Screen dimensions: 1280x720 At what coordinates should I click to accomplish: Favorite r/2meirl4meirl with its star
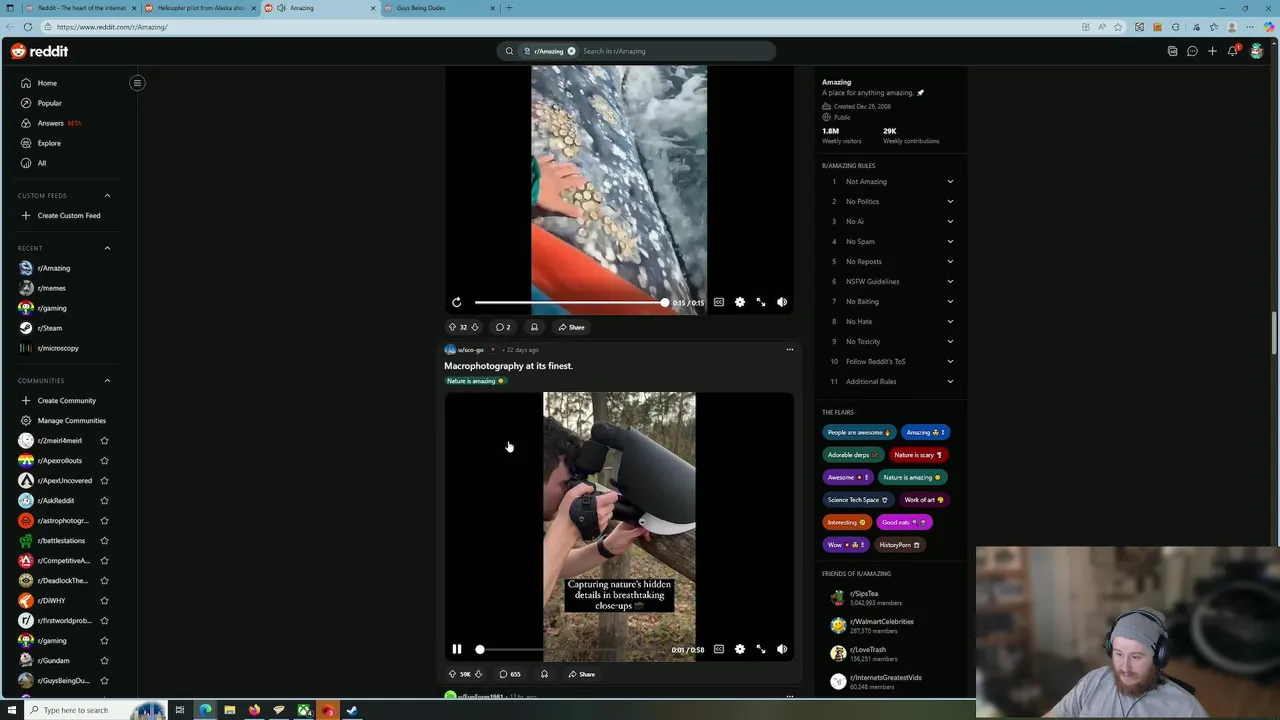104,440
